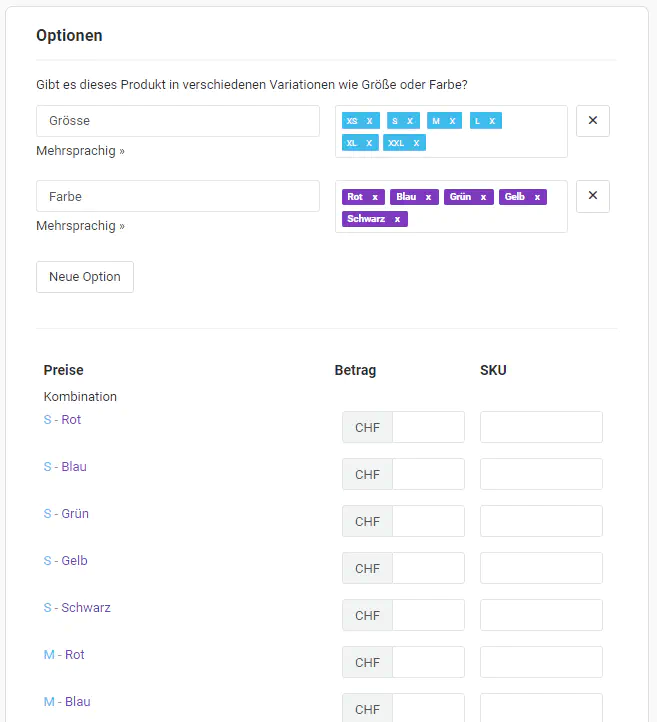Expand Mehrsprachig under Farbe field

pos(80,226)
